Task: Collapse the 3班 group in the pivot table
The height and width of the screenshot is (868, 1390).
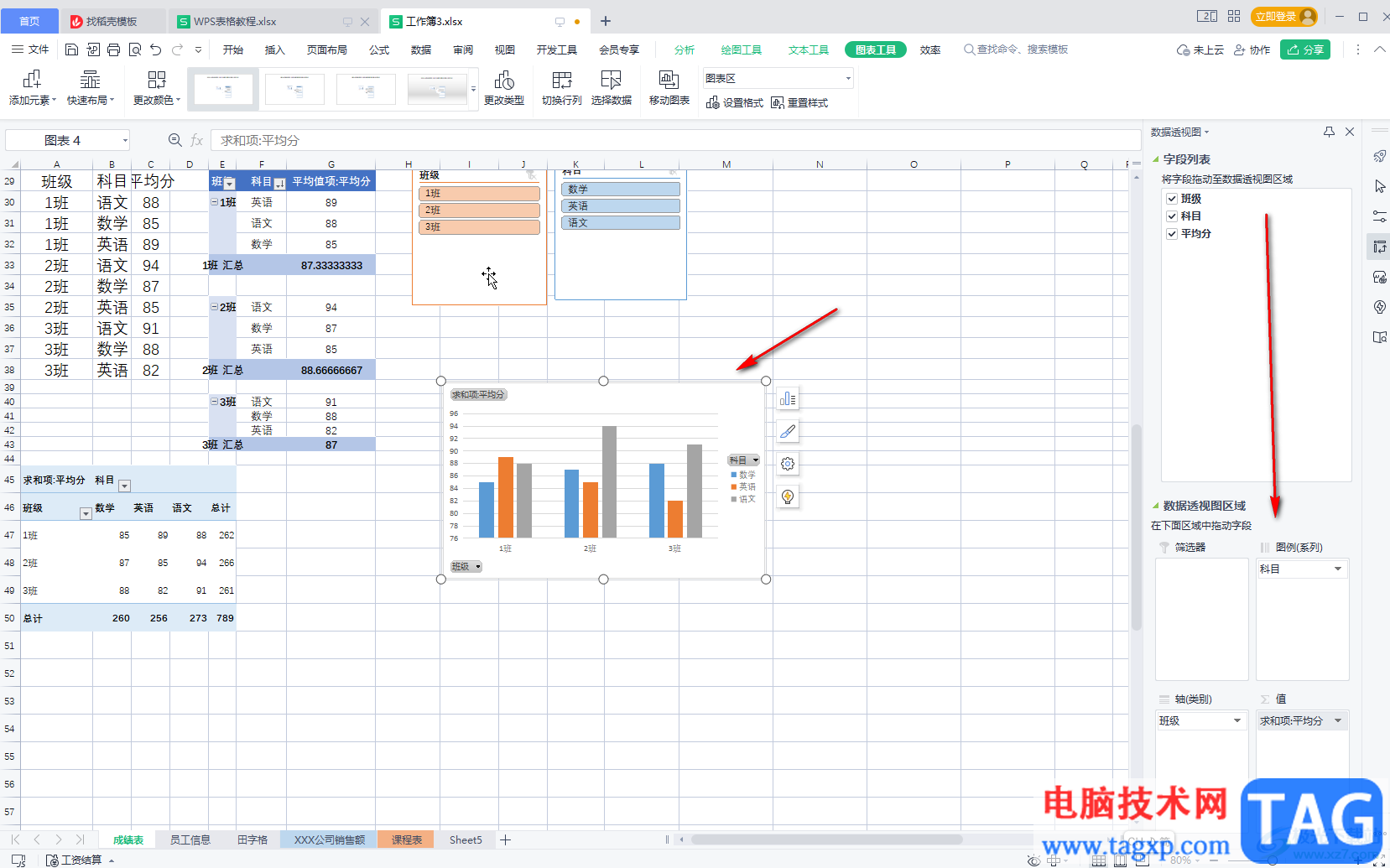Action: 215,402
